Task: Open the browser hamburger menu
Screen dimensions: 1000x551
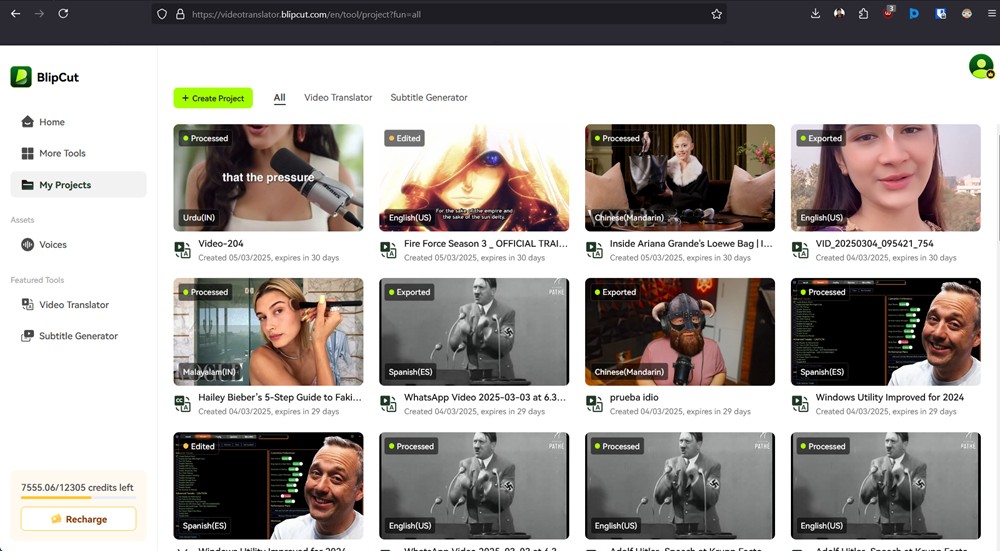Action: pos(992,13)
